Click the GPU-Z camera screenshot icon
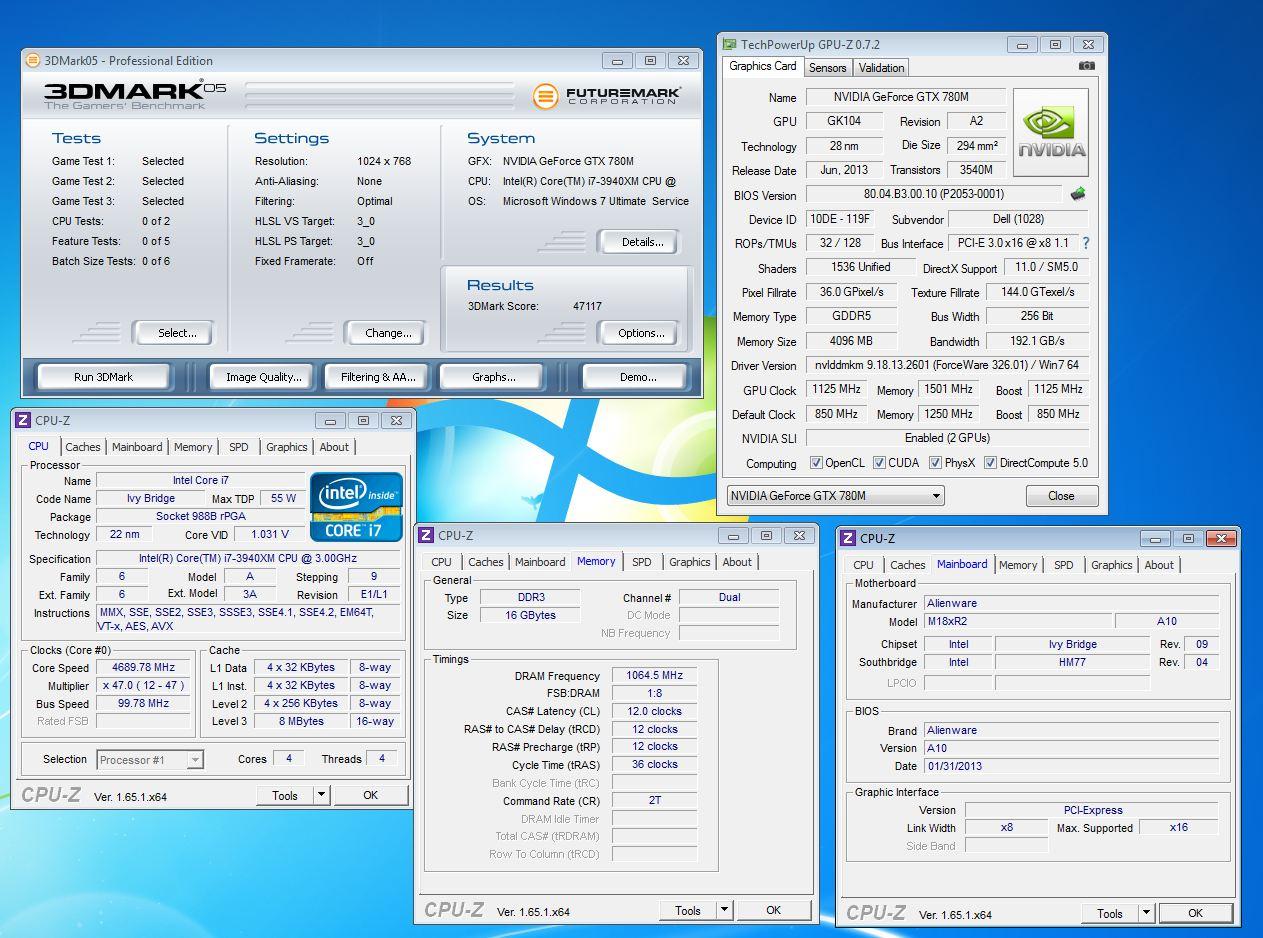1263x938 pixels. click(x=1086, y=66)
